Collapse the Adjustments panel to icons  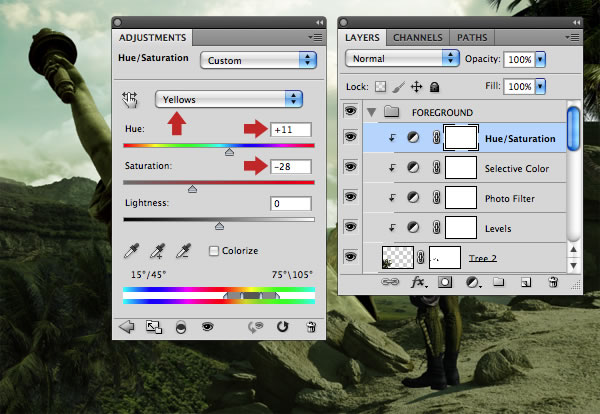click(319, 23)
